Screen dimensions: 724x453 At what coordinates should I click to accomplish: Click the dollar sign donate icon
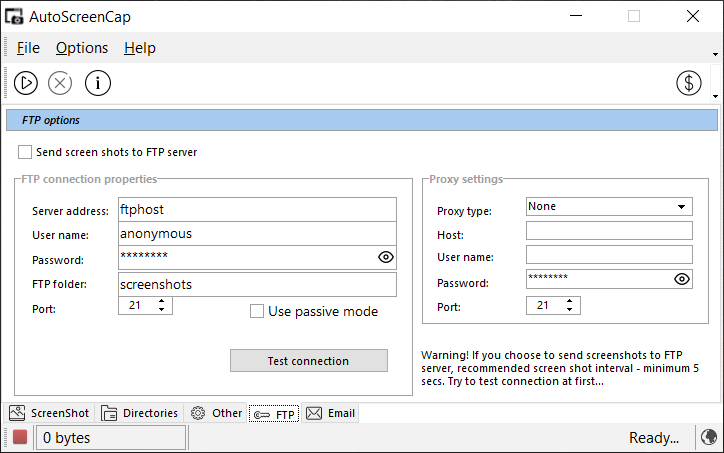[x=688, y=83]
